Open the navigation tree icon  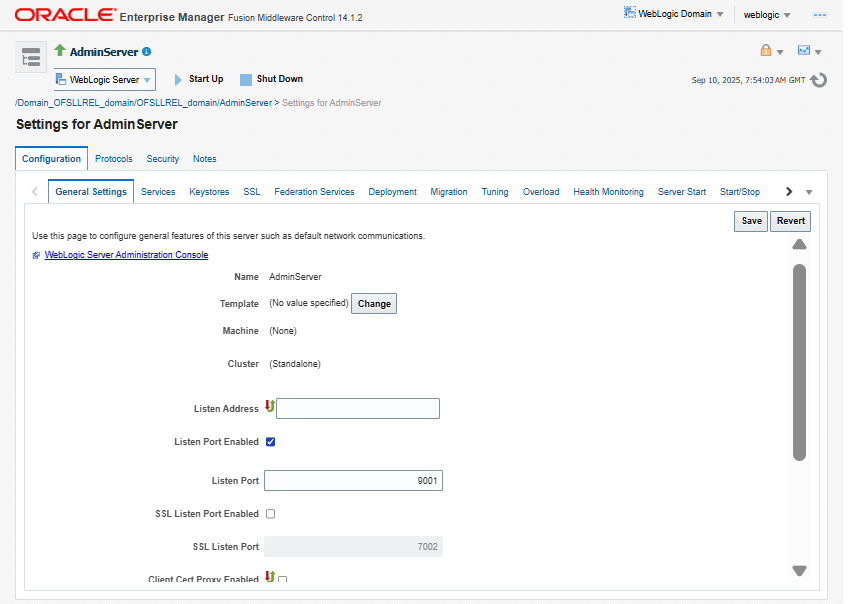pyautogui.click(x=31, y=57)
